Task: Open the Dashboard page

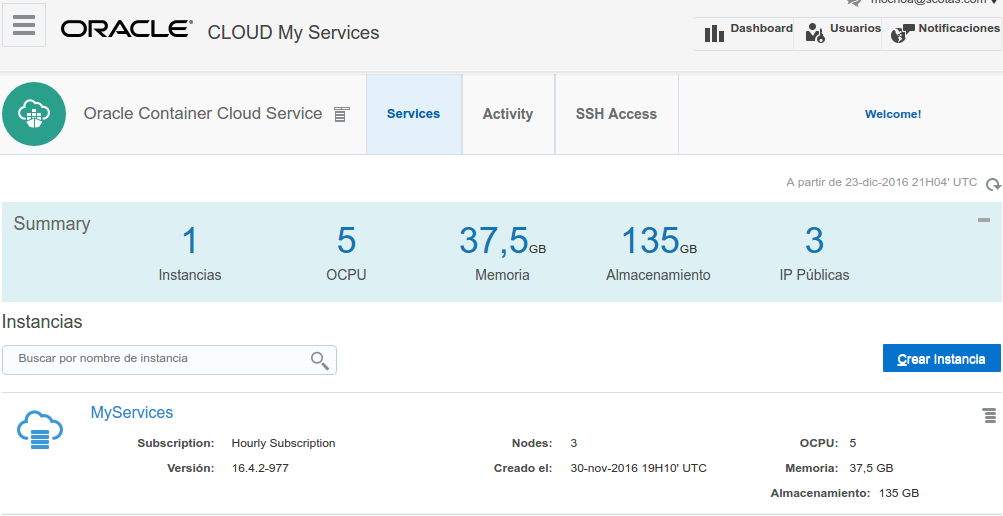Action: pos(744,34)
